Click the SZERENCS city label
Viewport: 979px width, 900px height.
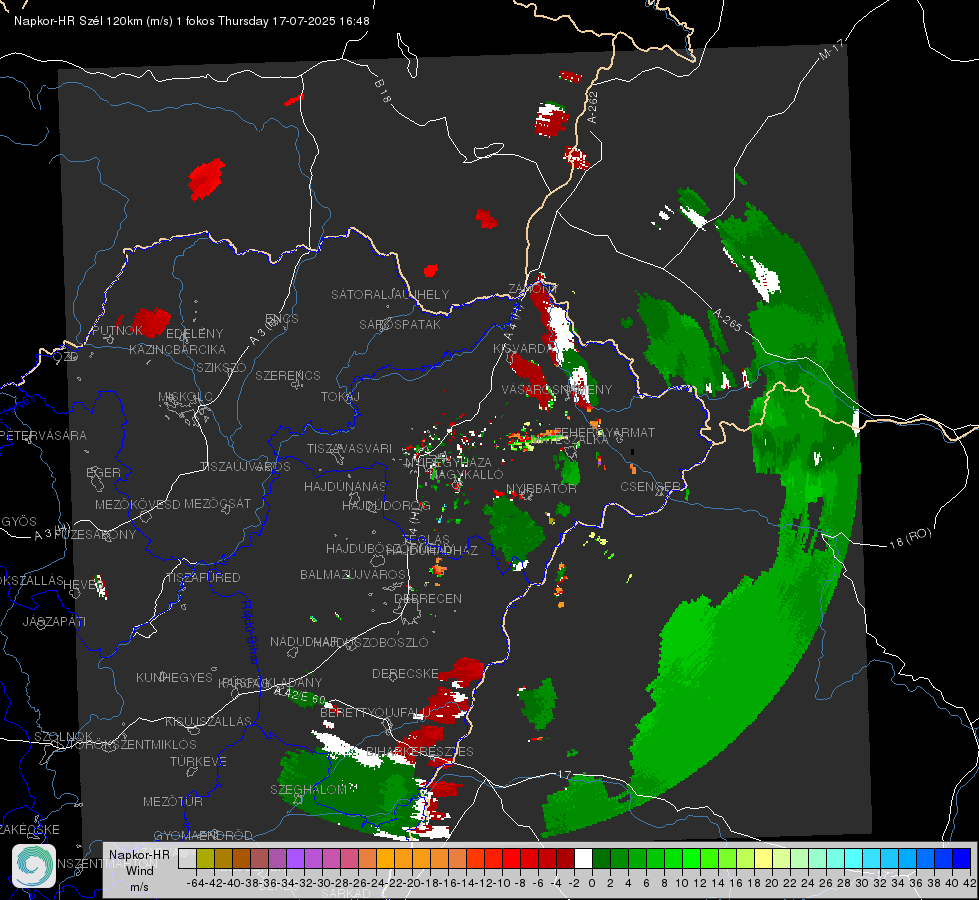pos(288,375)
